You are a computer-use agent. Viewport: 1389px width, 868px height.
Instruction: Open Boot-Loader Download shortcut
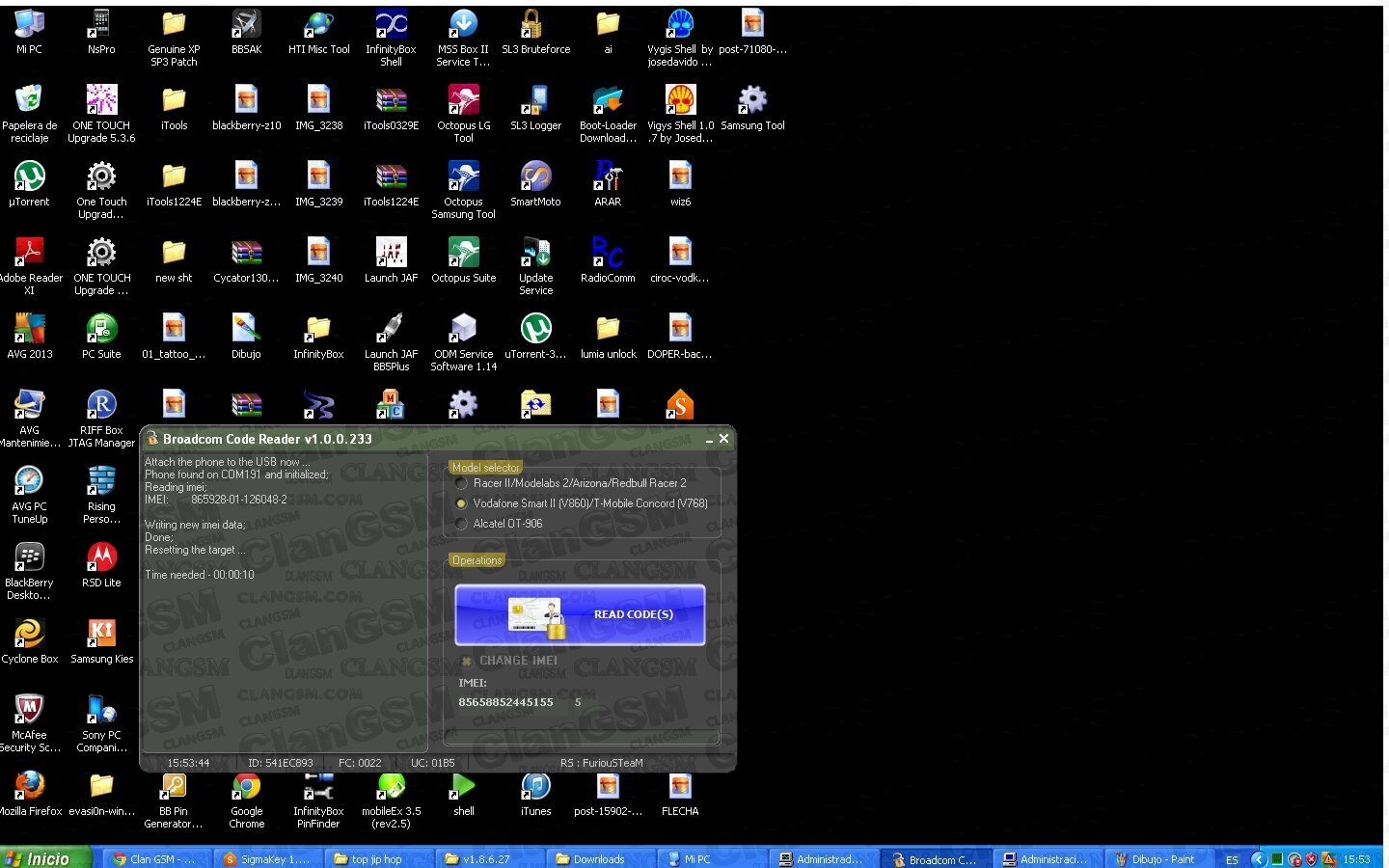pos(608,114)
